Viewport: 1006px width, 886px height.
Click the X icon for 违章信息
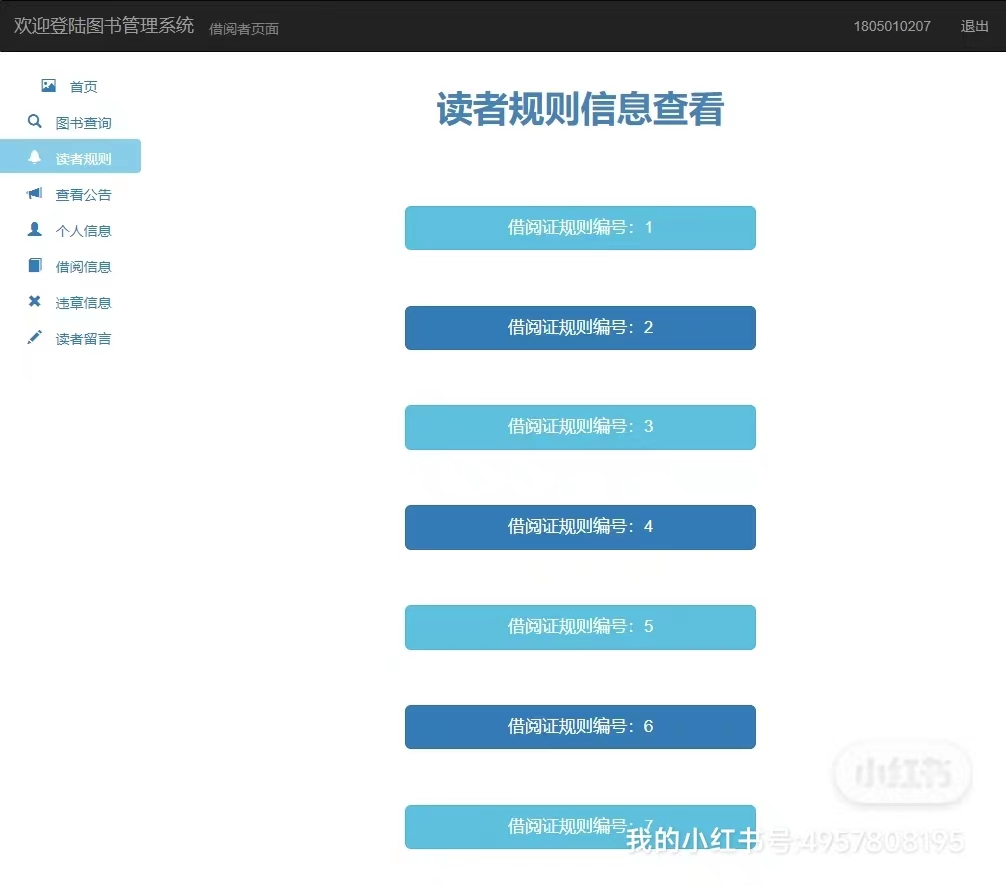[x=35, y=301]
